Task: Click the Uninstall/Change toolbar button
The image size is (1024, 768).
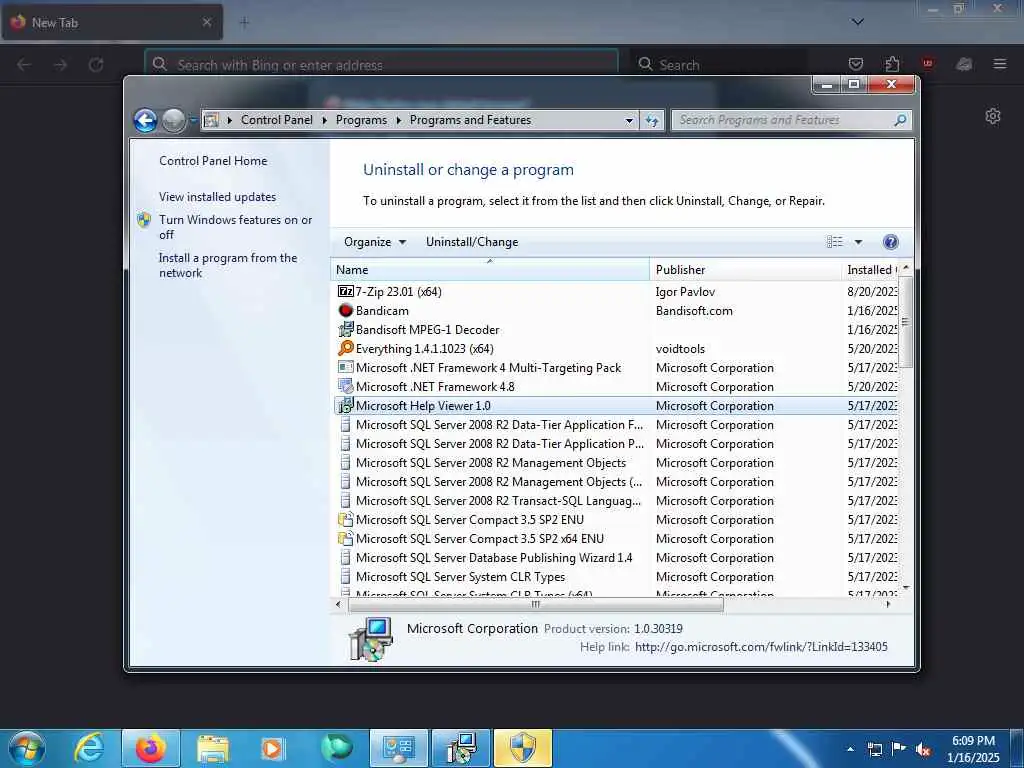Action: pos(472,242)
